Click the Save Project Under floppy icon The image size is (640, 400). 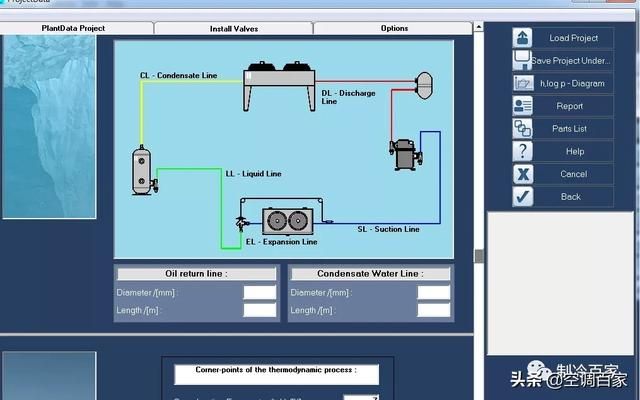point(522,60)
